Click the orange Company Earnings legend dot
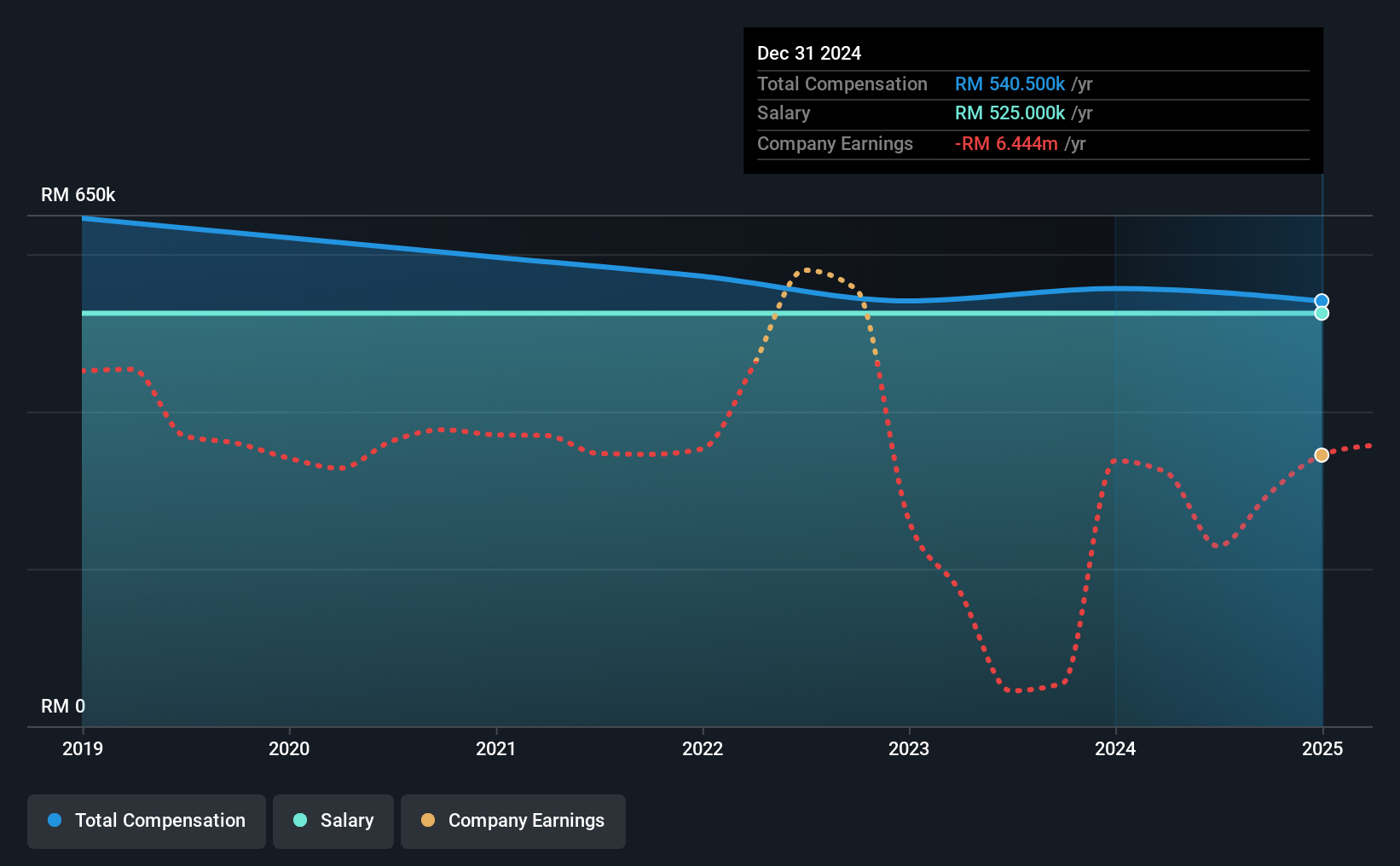 point(428,820)
